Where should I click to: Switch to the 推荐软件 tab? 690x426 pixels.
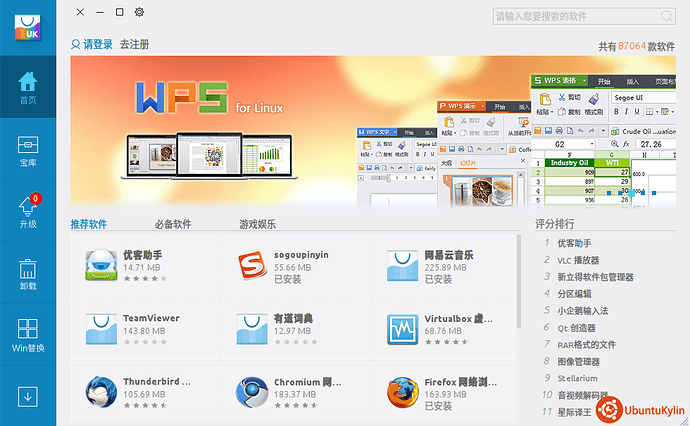pyautogui.click(x=88, y=224)
